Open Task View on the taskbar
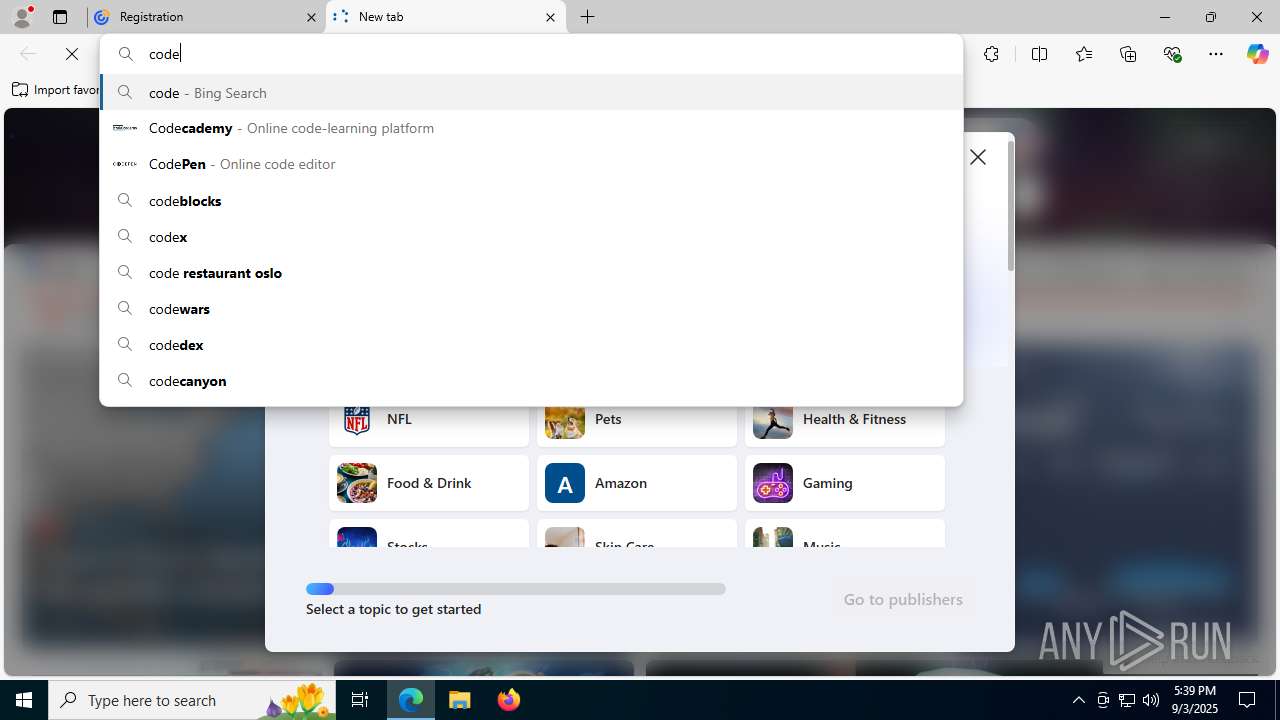Screen dimensions: 1280x720 point(360,700)
